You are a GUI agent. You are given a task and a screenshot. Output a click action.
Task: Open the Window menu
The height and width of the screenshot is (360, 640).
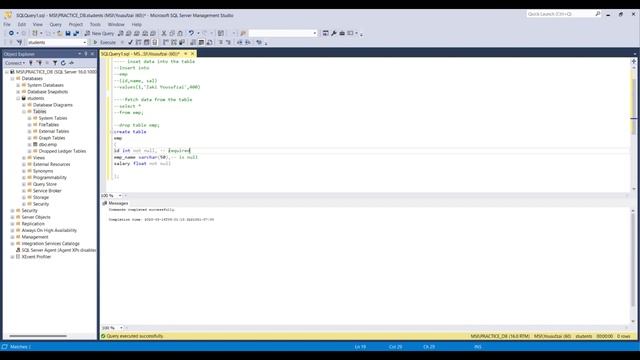116,24
